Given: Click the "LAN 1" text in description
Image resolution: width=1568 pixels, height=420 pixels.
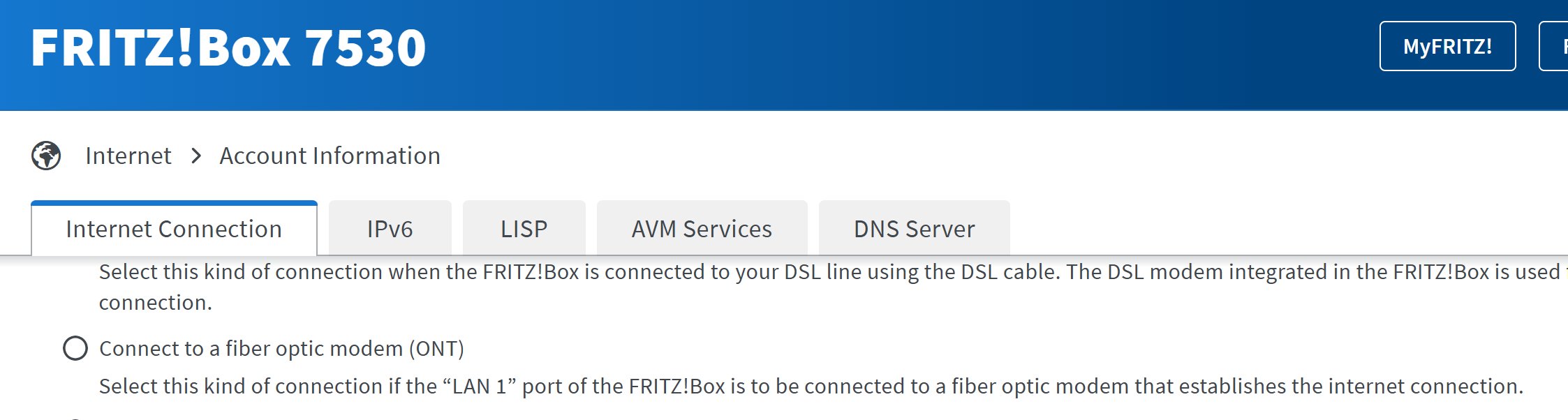Looking at the screenshot, I should [478, 386].
